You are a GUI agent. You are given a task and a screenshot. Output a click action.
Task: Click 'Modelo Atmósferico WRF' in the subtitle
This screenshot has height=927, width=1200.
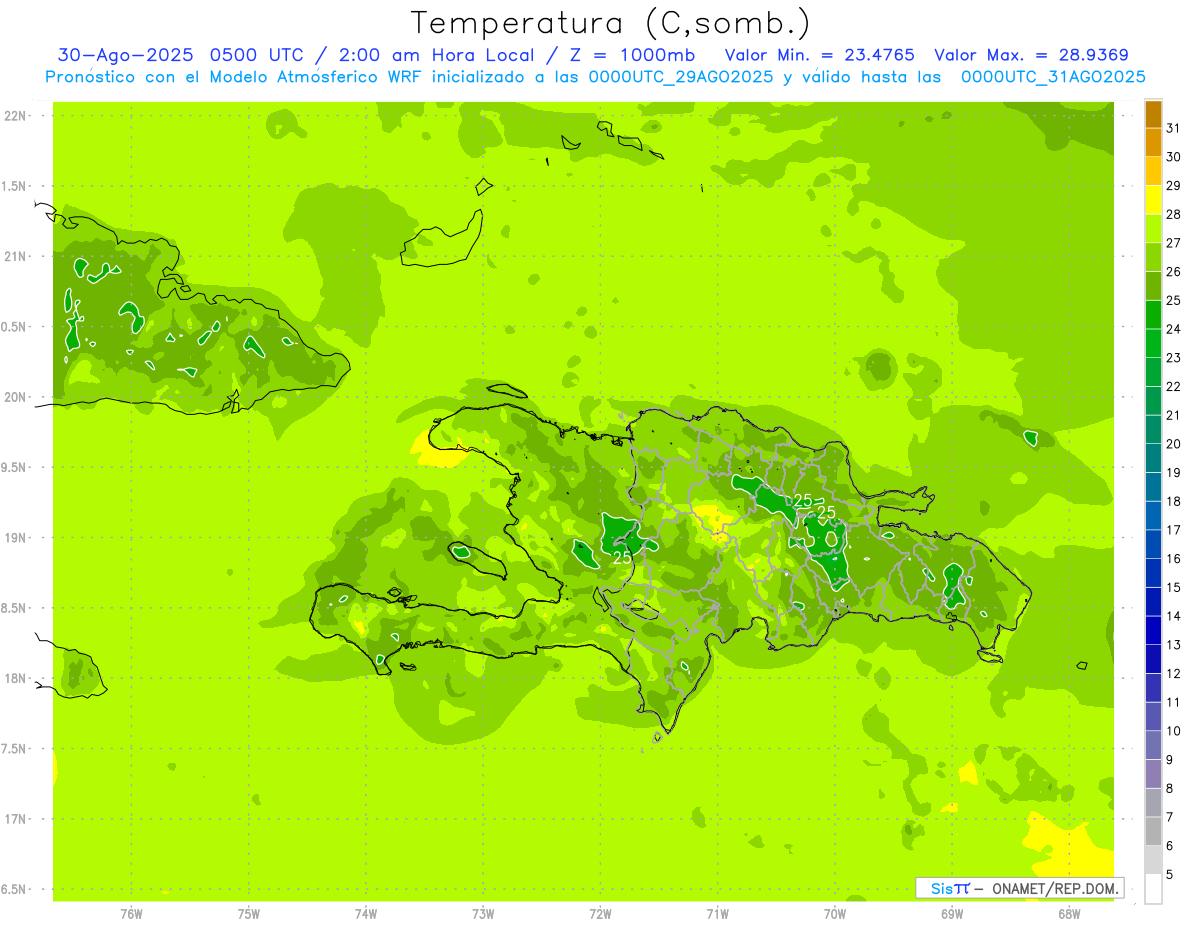312,77
